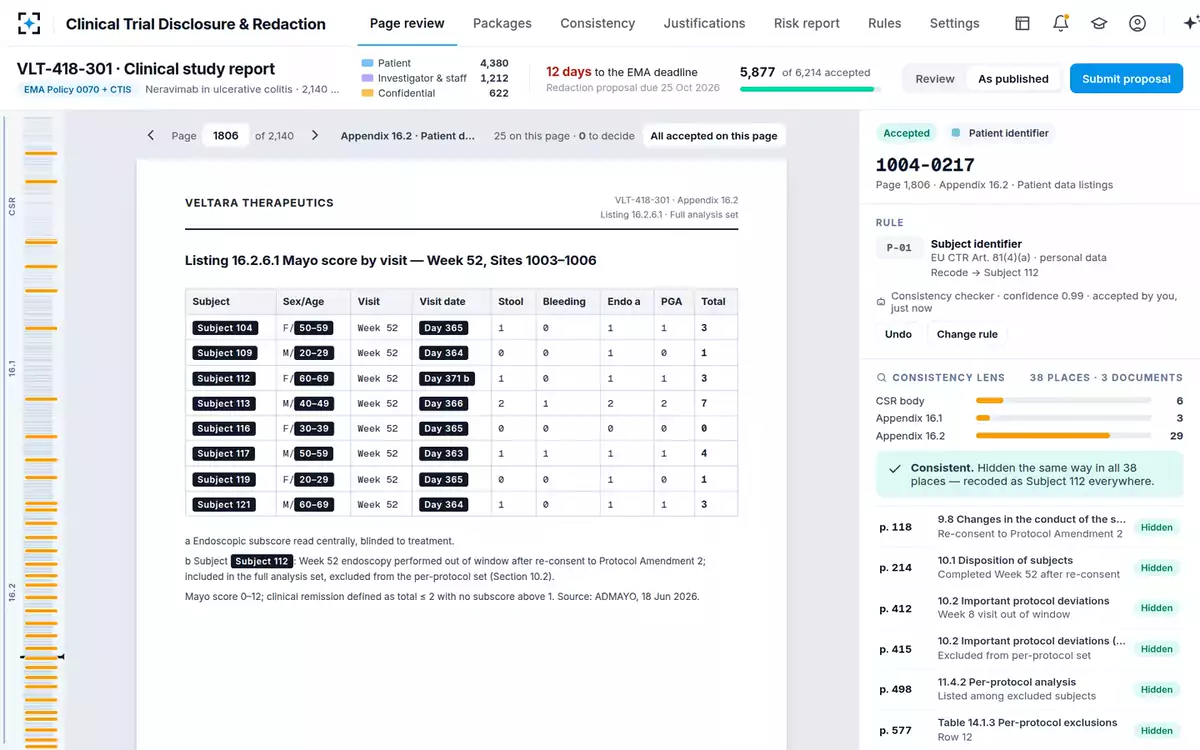Click Undo button
This screenshot has width=1200, height=750.
click(x=898, y=334)
